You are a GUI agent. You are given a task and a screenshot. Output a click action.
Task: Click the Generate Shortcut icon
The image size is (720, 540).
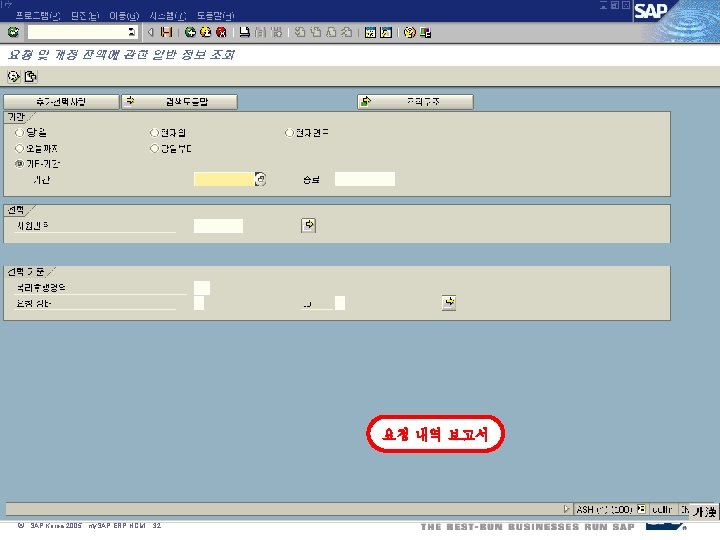pyautogui.click(x=386, y=32)
